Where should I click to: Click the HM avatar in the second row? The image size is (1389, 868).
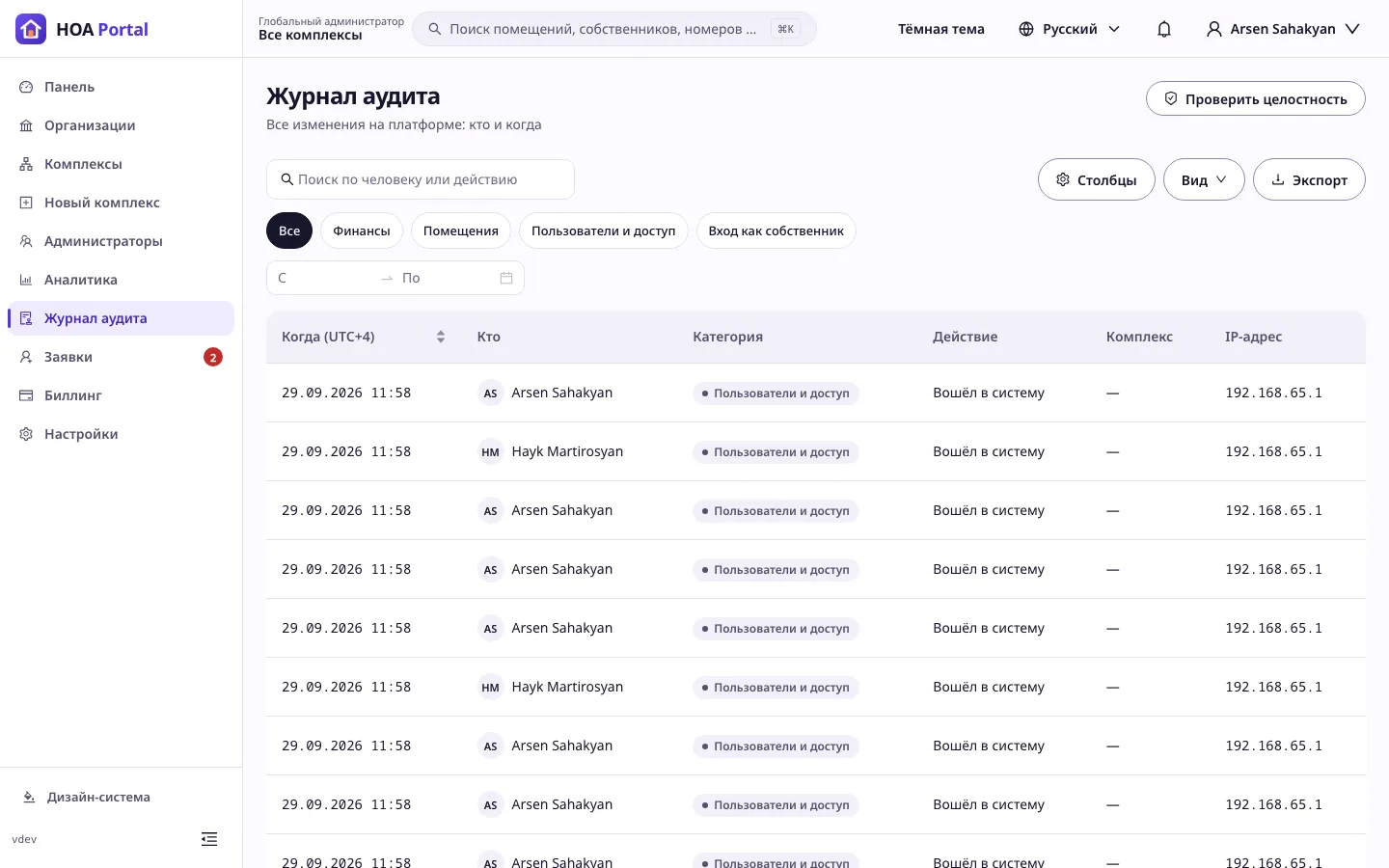coord(491,452)
